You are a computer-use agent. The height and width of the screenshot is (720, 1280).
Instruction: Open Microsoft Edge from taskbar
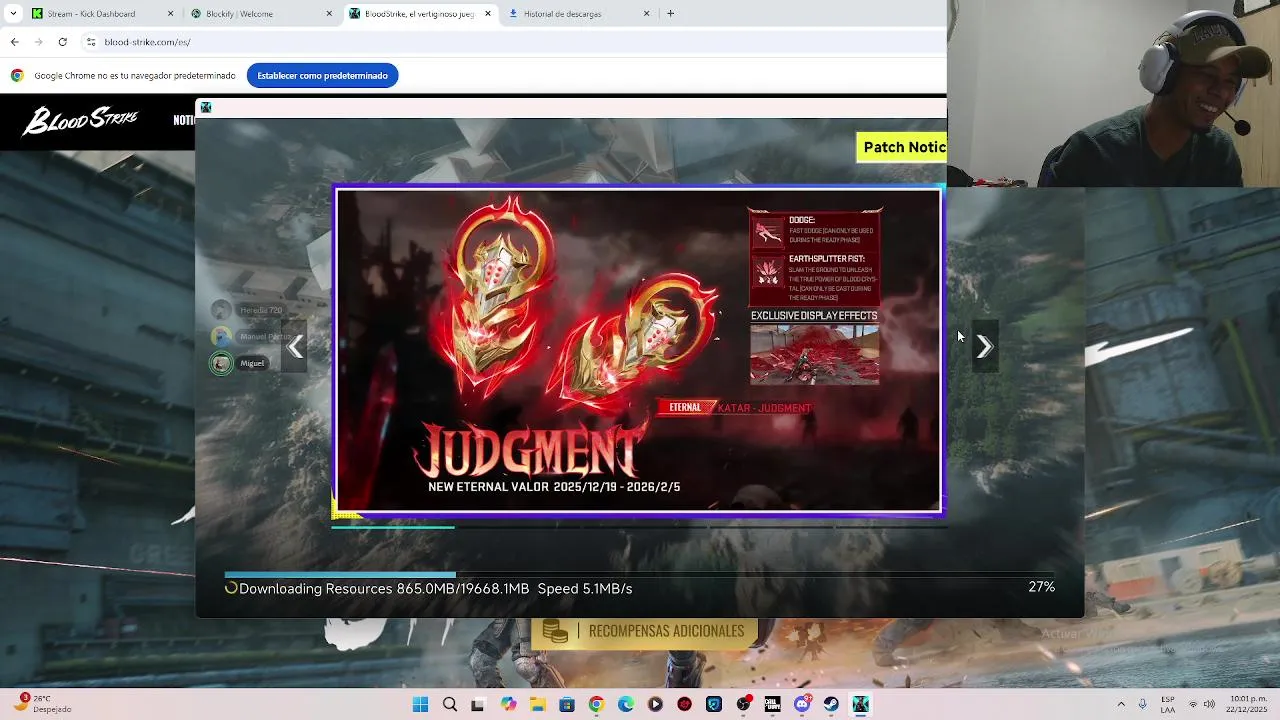pos(626,704)
